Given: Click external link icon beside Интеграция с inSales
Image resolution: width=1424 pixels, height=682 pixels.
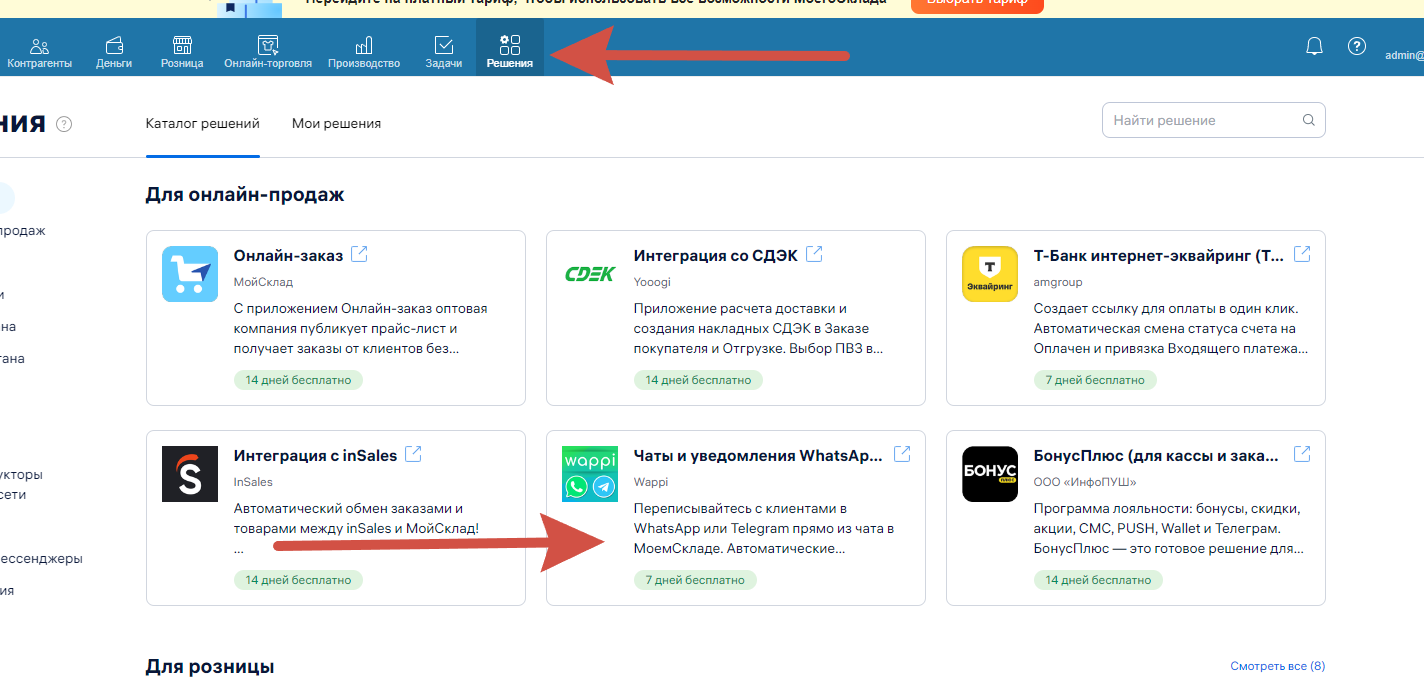Looking at the screenshot, I should [413, 455].
